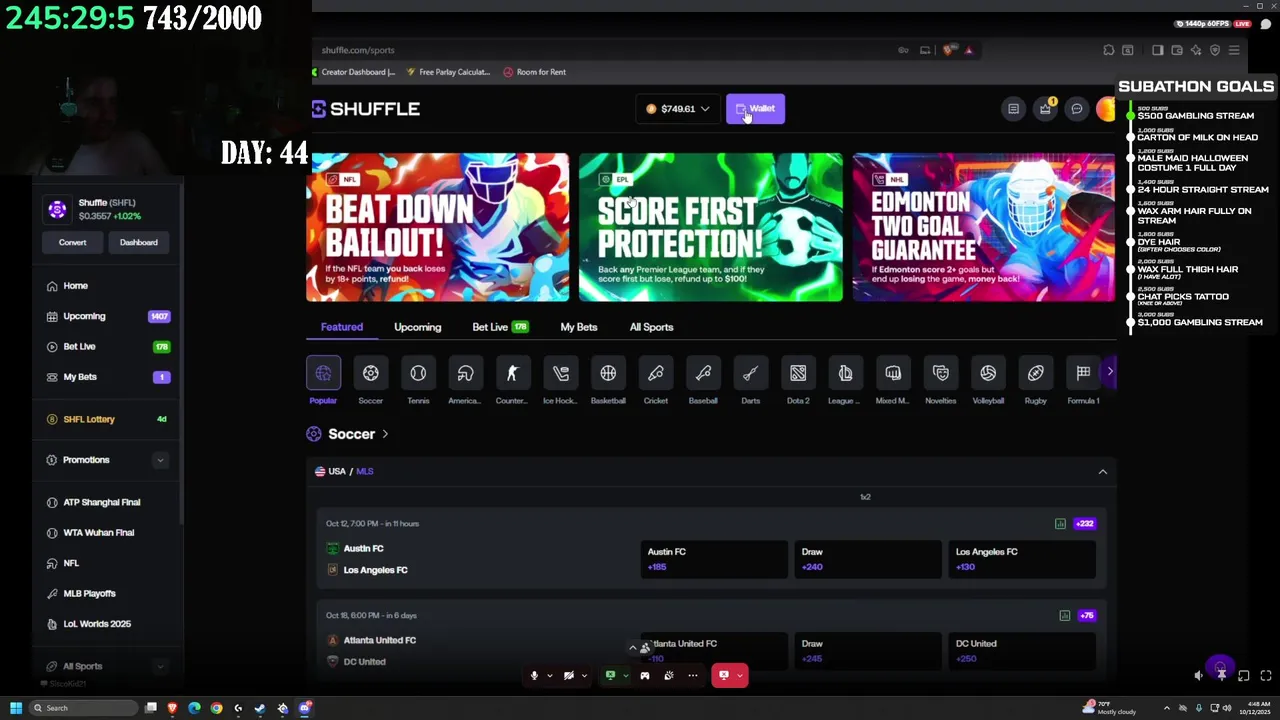Open the Beat Down Bailout NFL banner

point(438,227)
